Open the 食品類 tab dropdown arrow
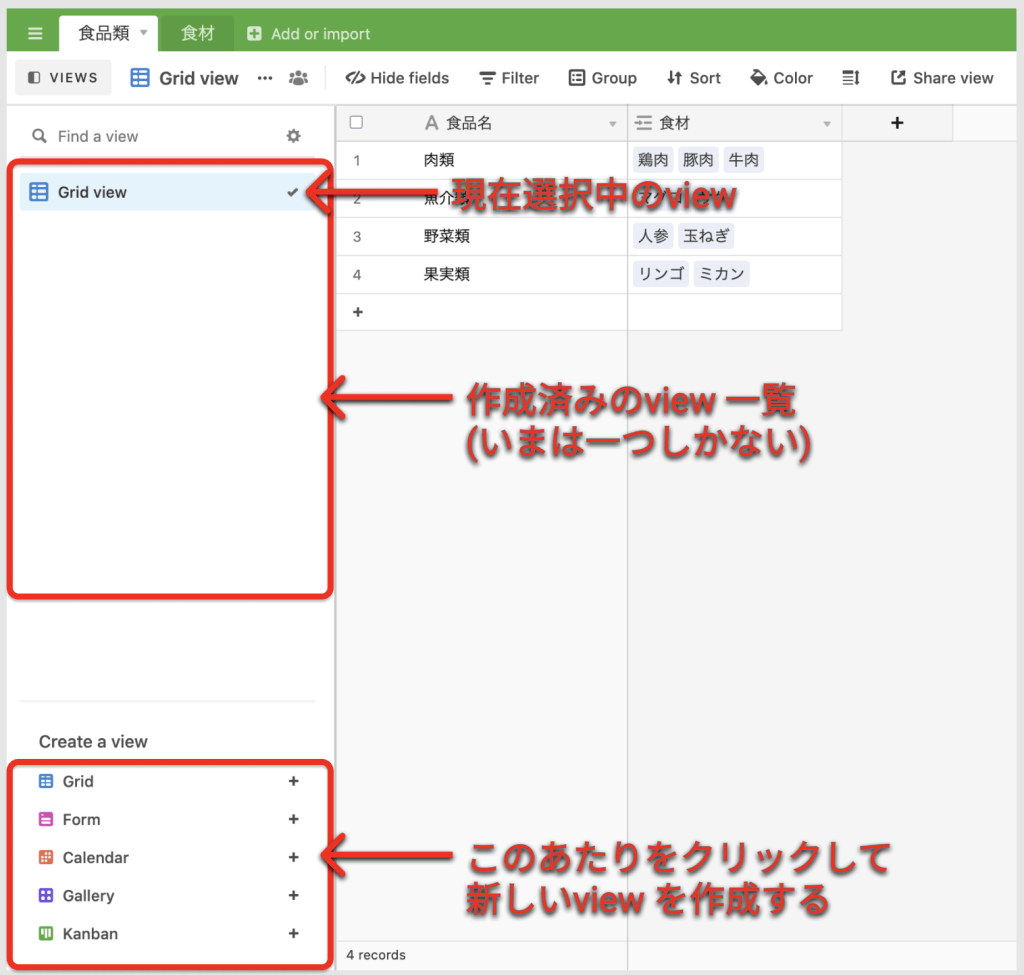1024x975 pixels. [143, 33]
